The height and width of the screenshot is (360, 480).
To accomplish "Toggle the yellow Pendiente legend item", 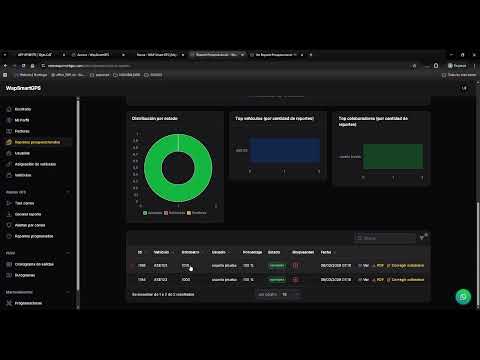I will click(x=197, y=213).
